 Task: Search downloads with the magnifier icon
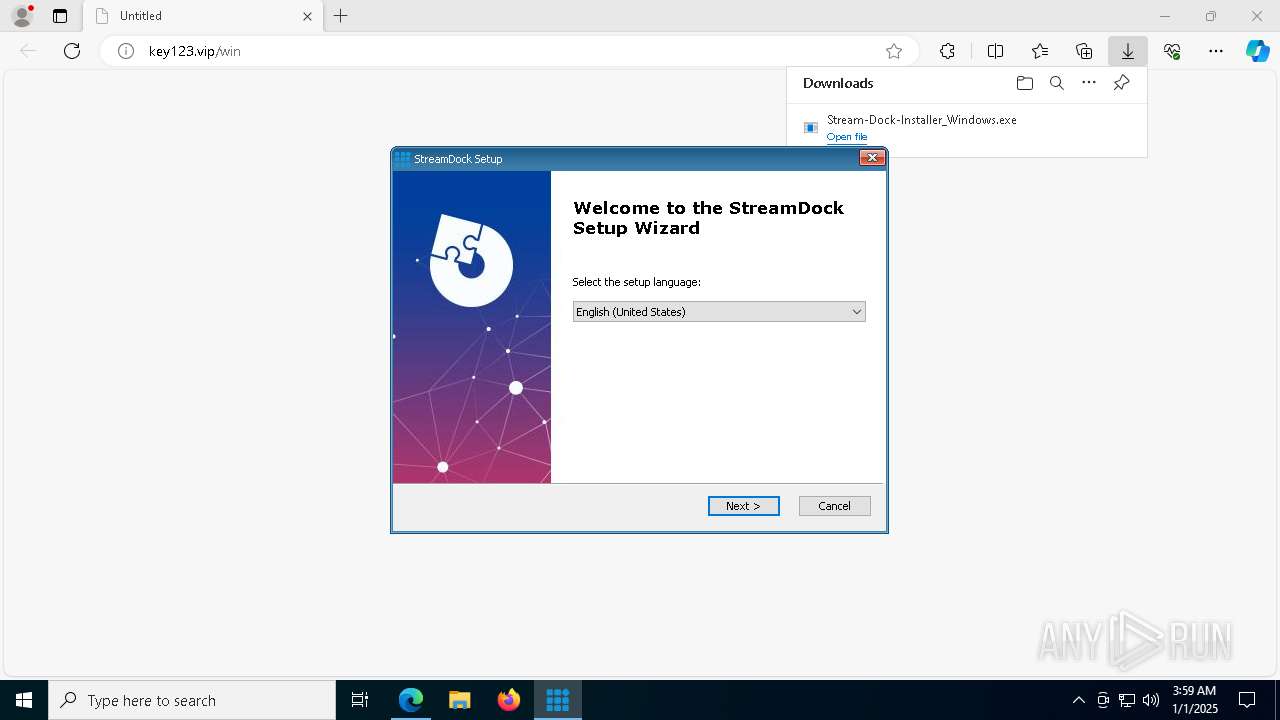tap(1056, 83)
